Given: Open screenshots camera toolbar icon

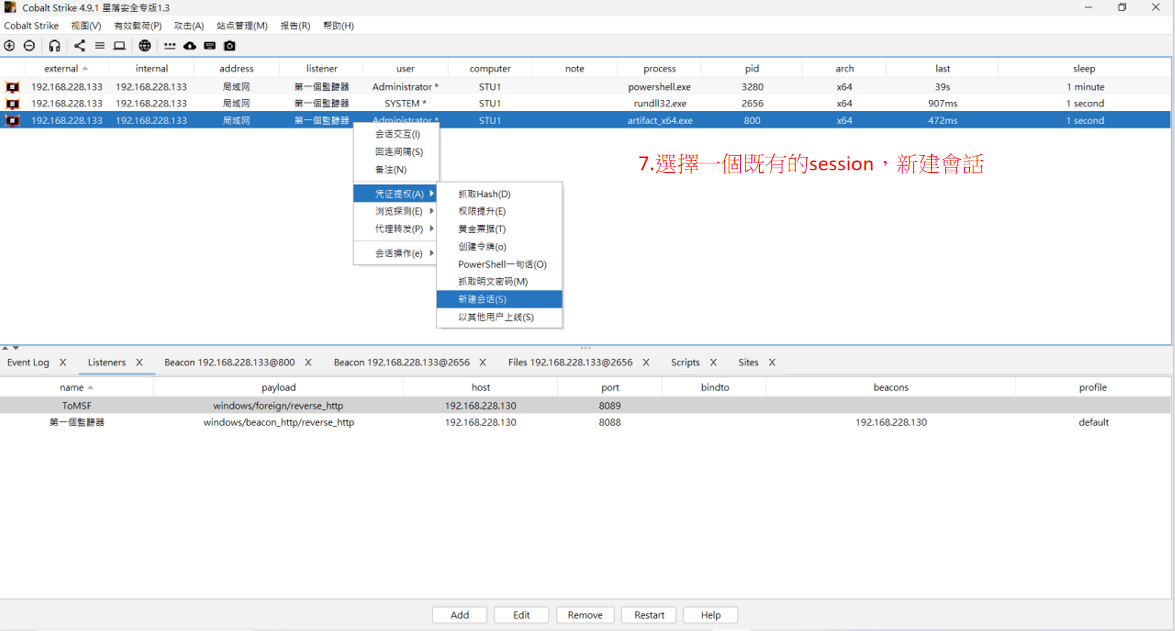Looking at the screenshot, I should point(229,46).
